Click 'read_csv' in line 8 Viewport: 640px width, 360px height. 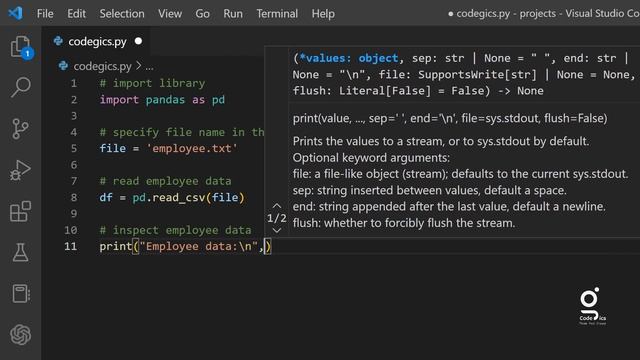click(x=178, y=198)
